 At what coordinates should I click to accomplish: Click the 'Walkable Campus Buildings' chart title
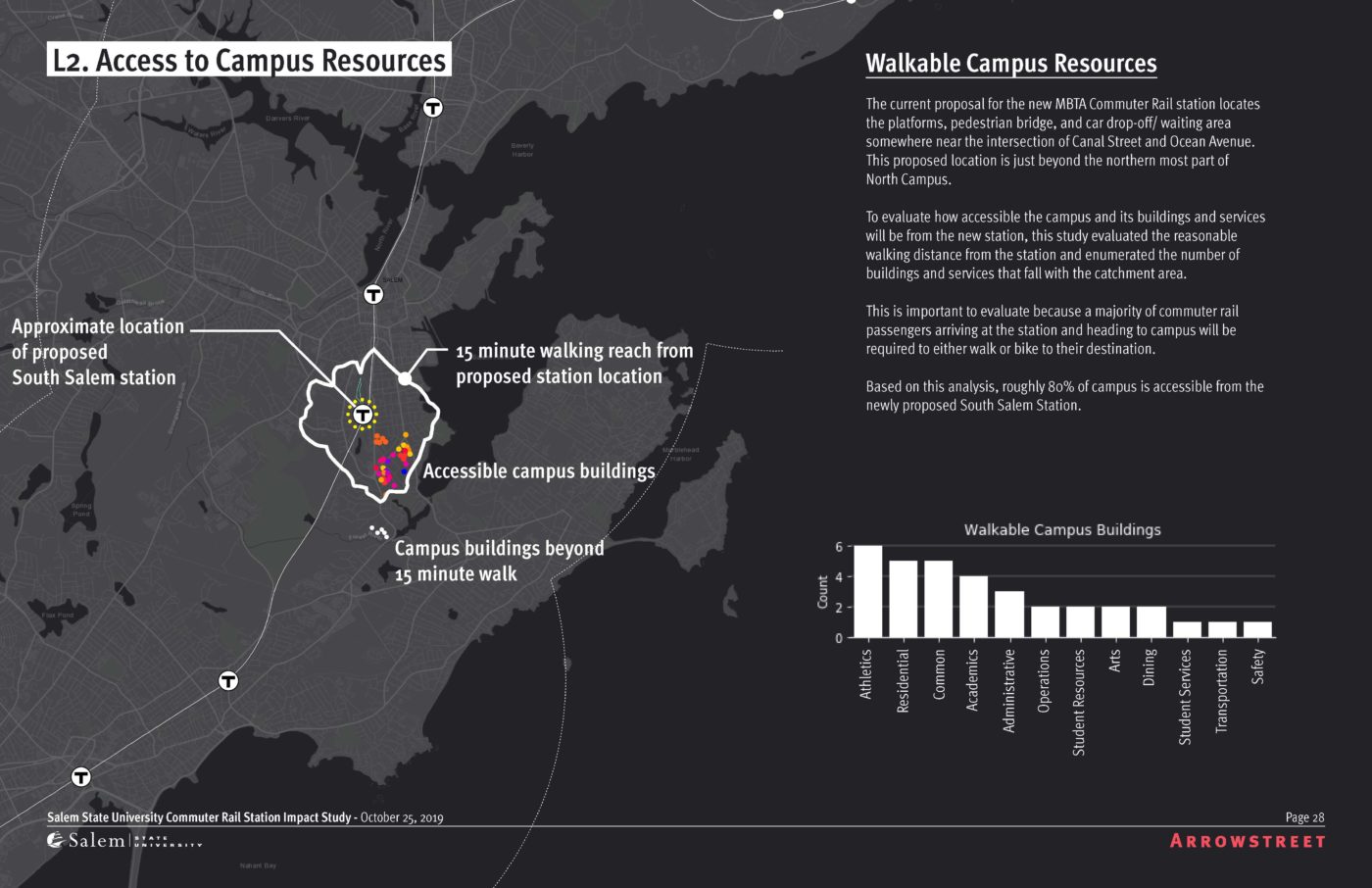pyautogui.click(x=1062, y=529)
